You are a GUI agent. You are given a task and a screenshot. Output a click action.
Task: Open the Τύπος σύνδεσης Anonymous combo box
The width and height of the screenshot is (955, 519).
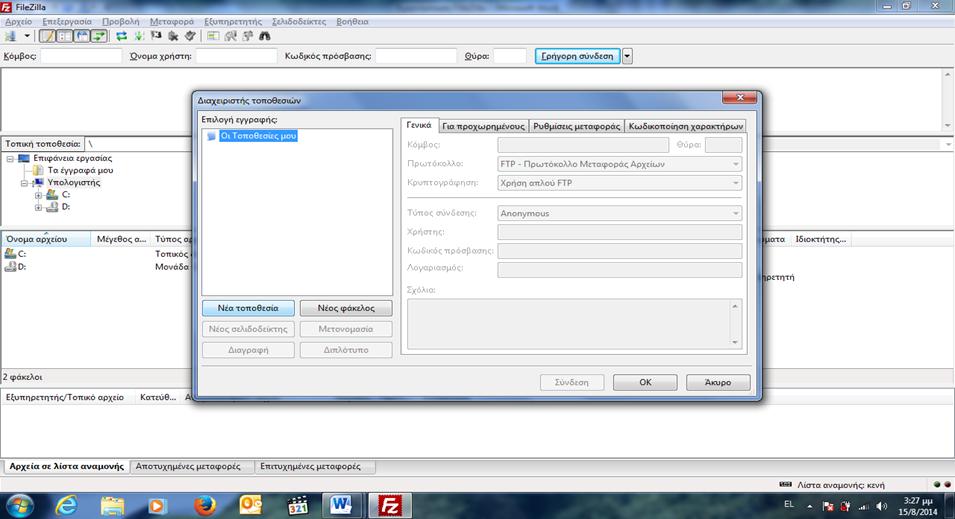[x=619, y=213]
